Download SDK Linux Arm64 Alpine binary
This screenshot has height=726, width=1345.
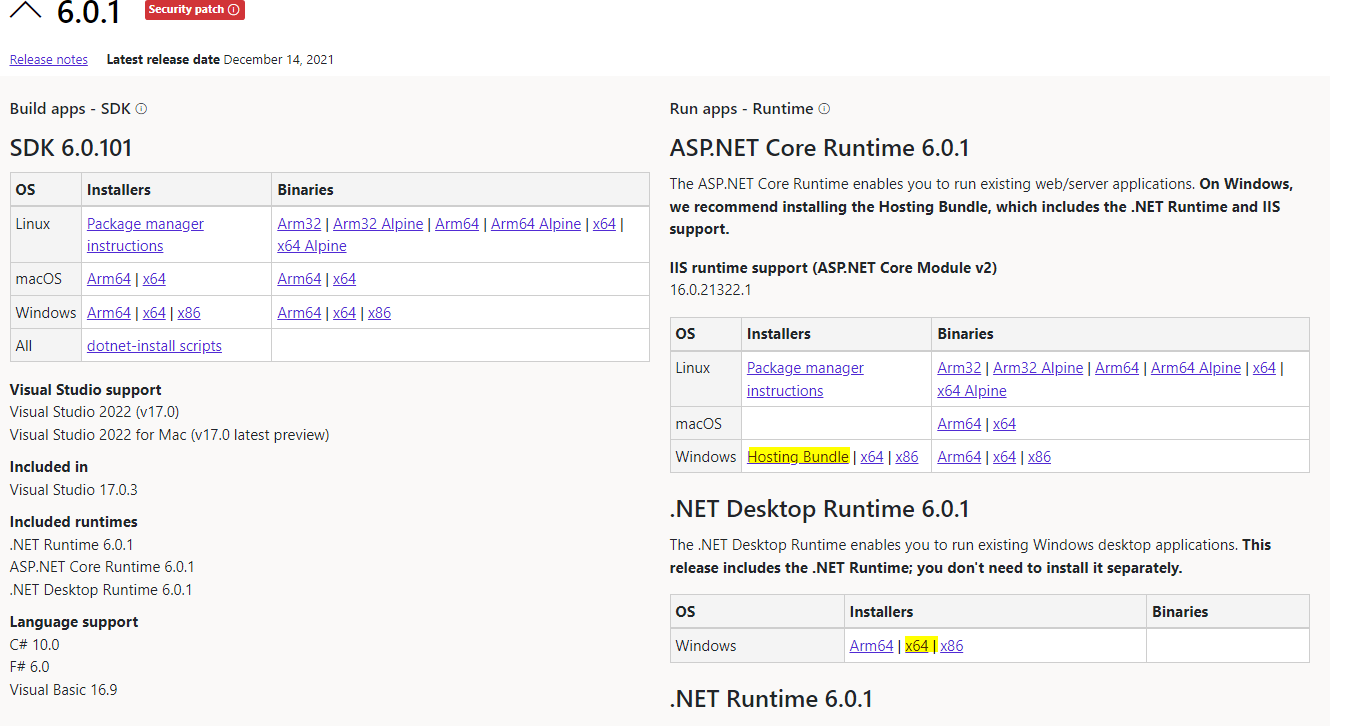(x=536, y=224)
